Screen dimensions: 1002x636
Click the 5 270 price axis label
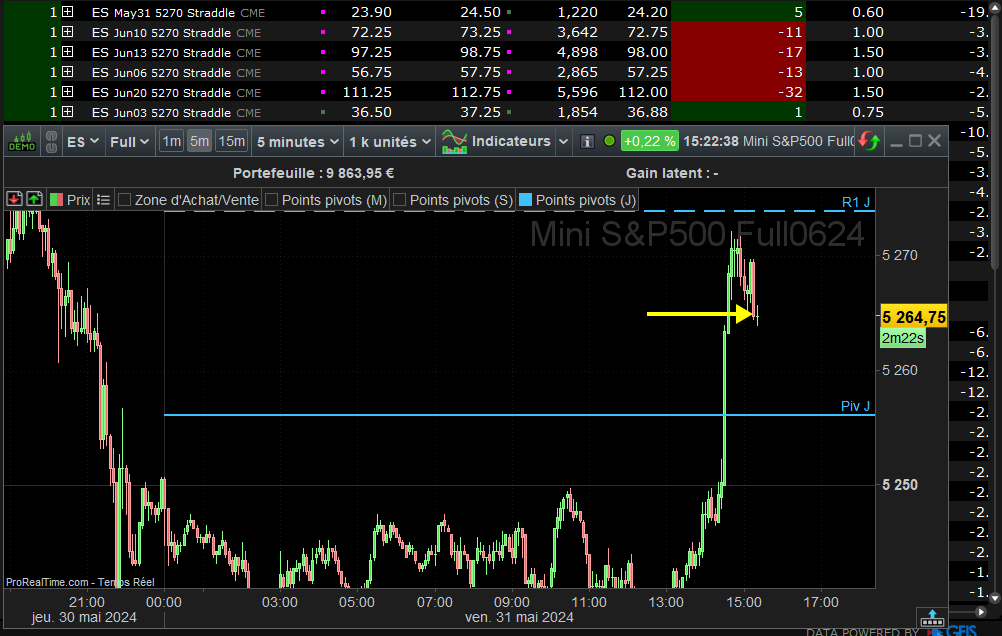click(900, 256)
